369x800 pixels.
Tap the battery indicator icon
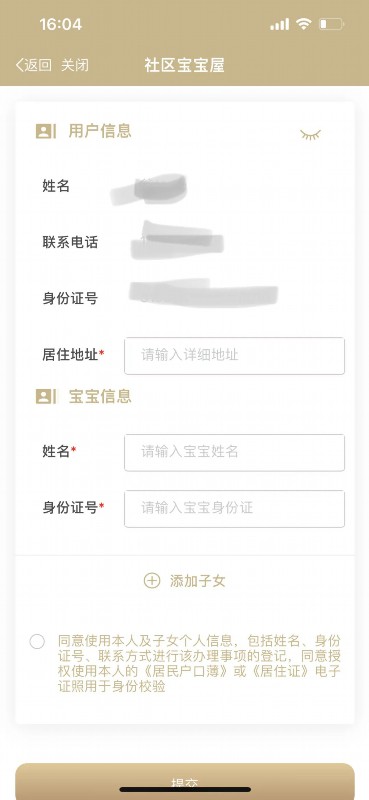click(331, 24)
